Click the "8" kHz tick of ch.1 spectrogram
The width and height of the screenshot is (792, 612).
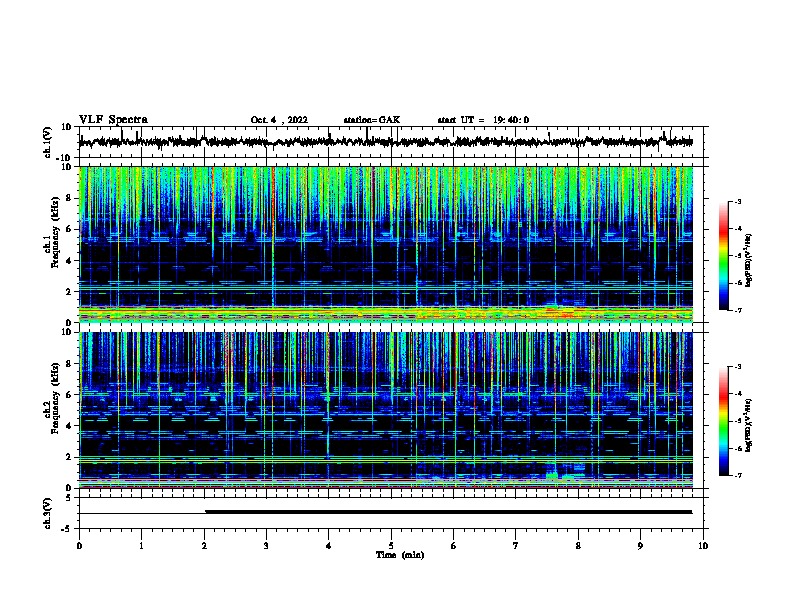point(70,198)
